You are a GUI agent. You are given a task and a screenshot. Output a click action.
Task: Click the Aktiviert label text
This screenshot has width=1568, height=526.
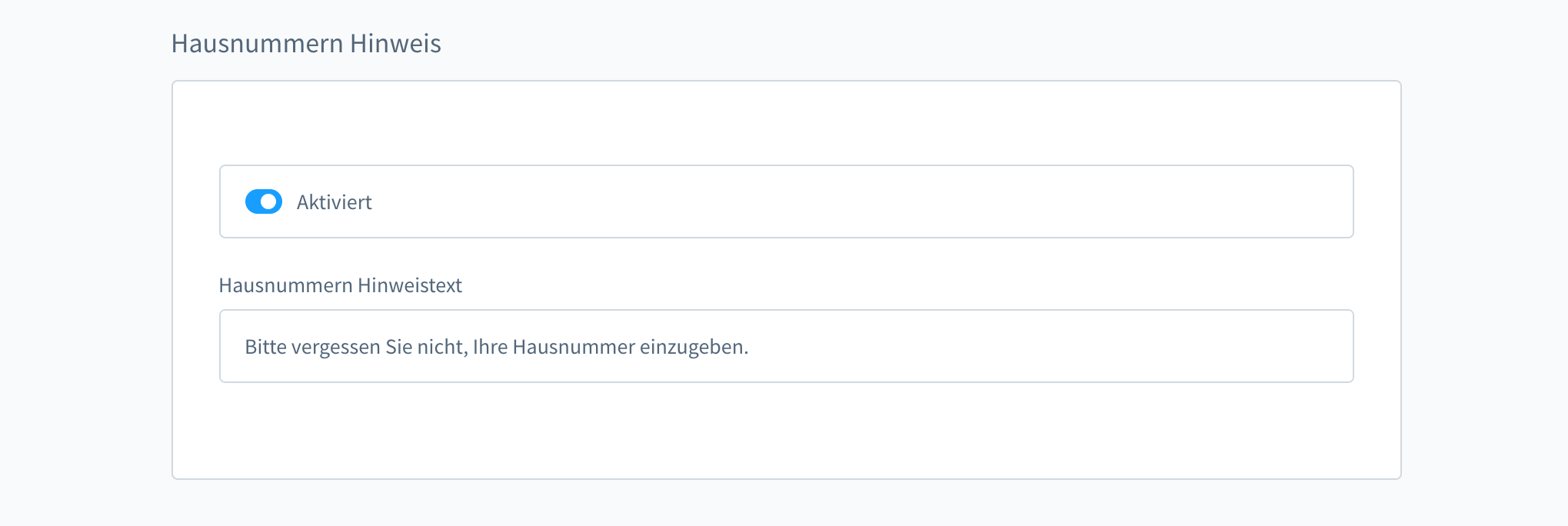(333, 201)
